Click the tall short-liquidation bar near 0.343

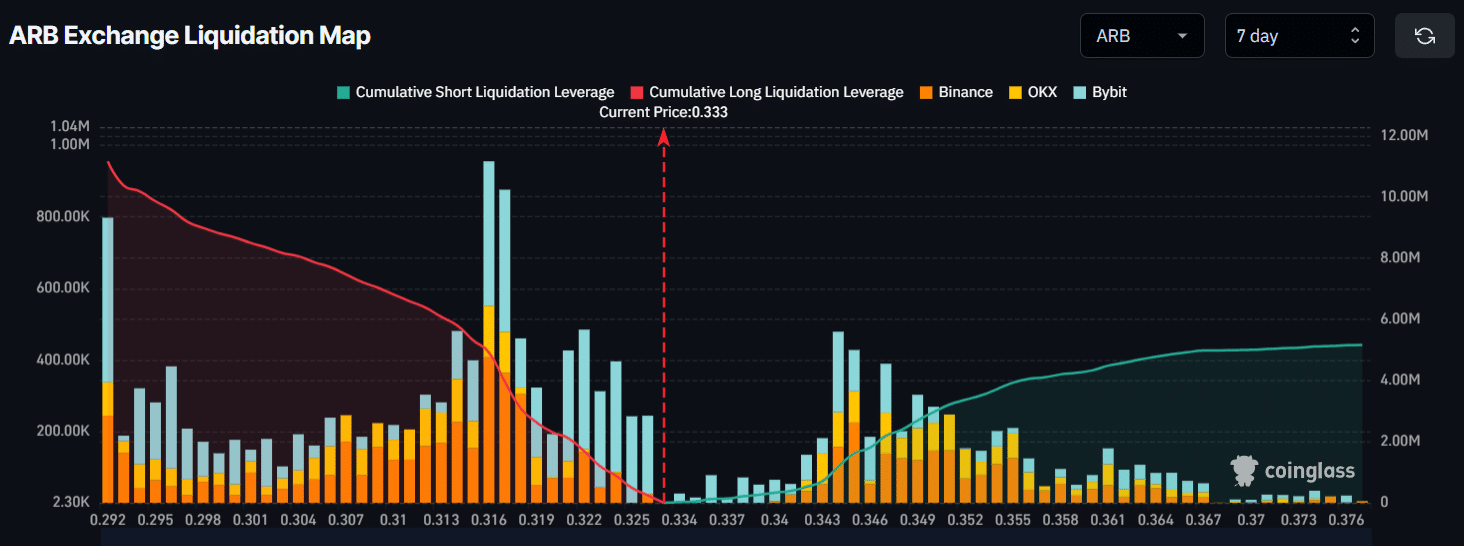tap(838, 417)
